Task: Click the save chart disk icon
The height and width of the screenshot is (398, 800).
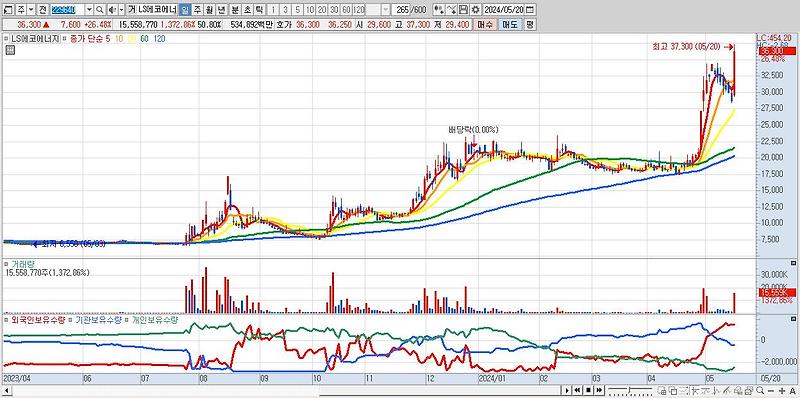Action: point(463,10)
